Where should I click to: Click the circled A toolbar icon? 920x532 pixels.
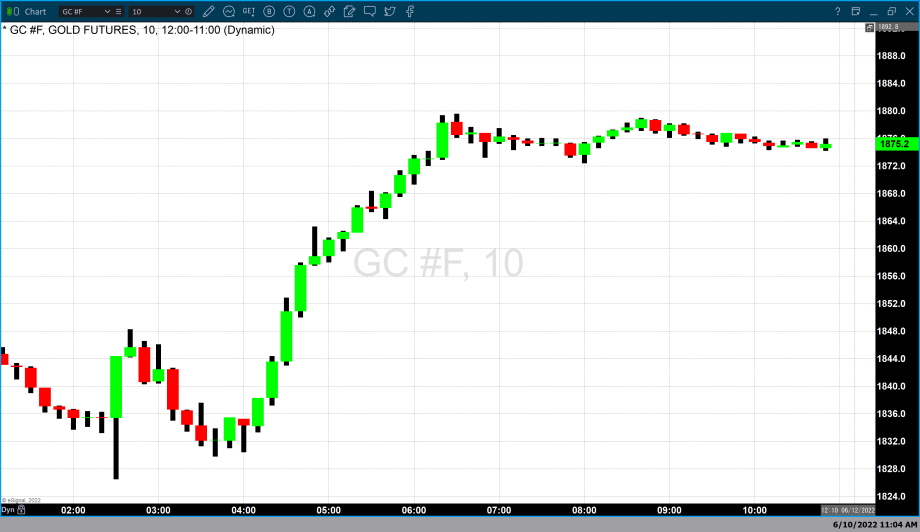pyautogui.click(x=309, y=11)
